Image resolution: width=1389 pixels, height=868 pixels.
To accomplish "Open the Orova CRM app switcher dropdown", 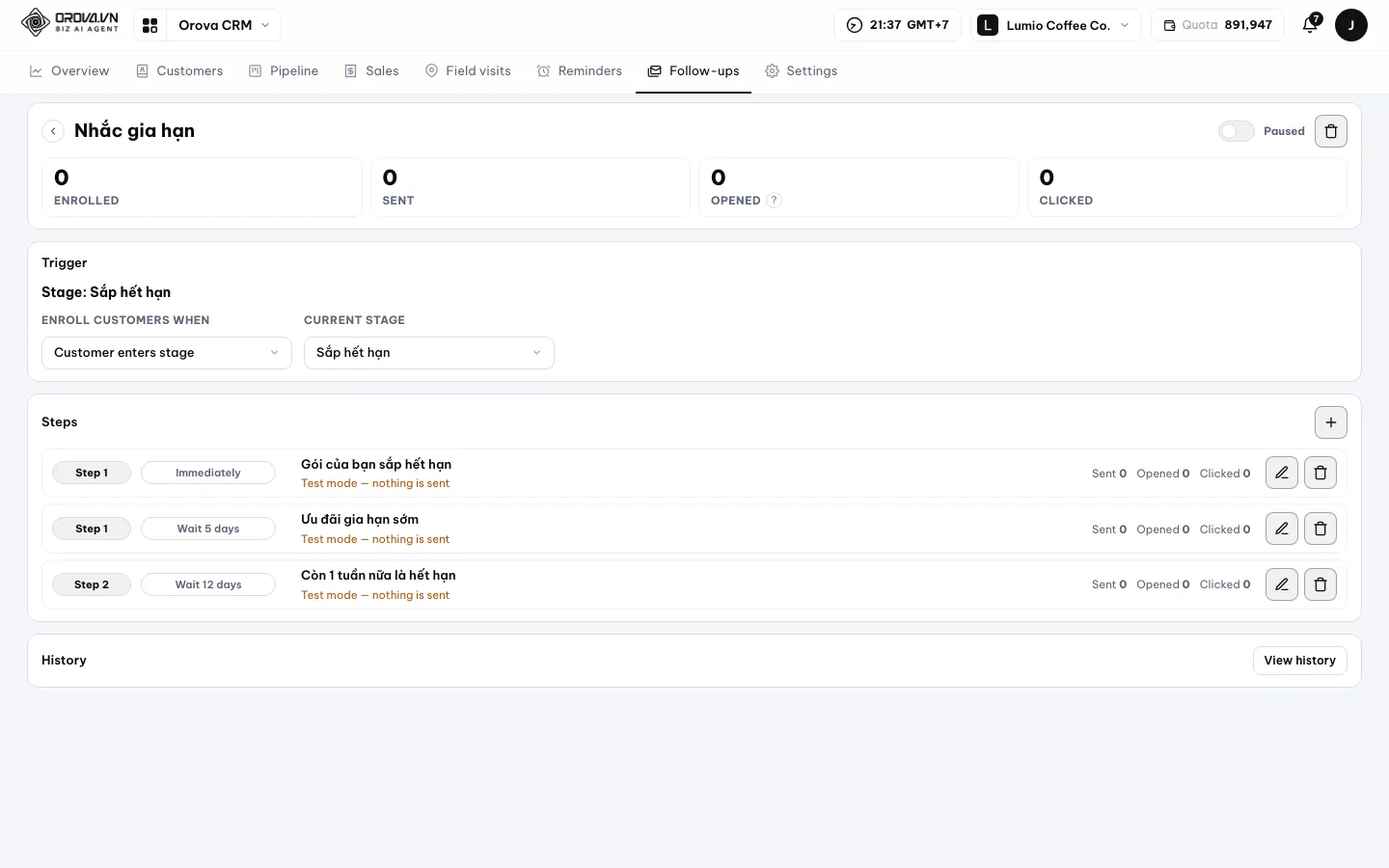I will pyautogui.click(x=224, y=25).
